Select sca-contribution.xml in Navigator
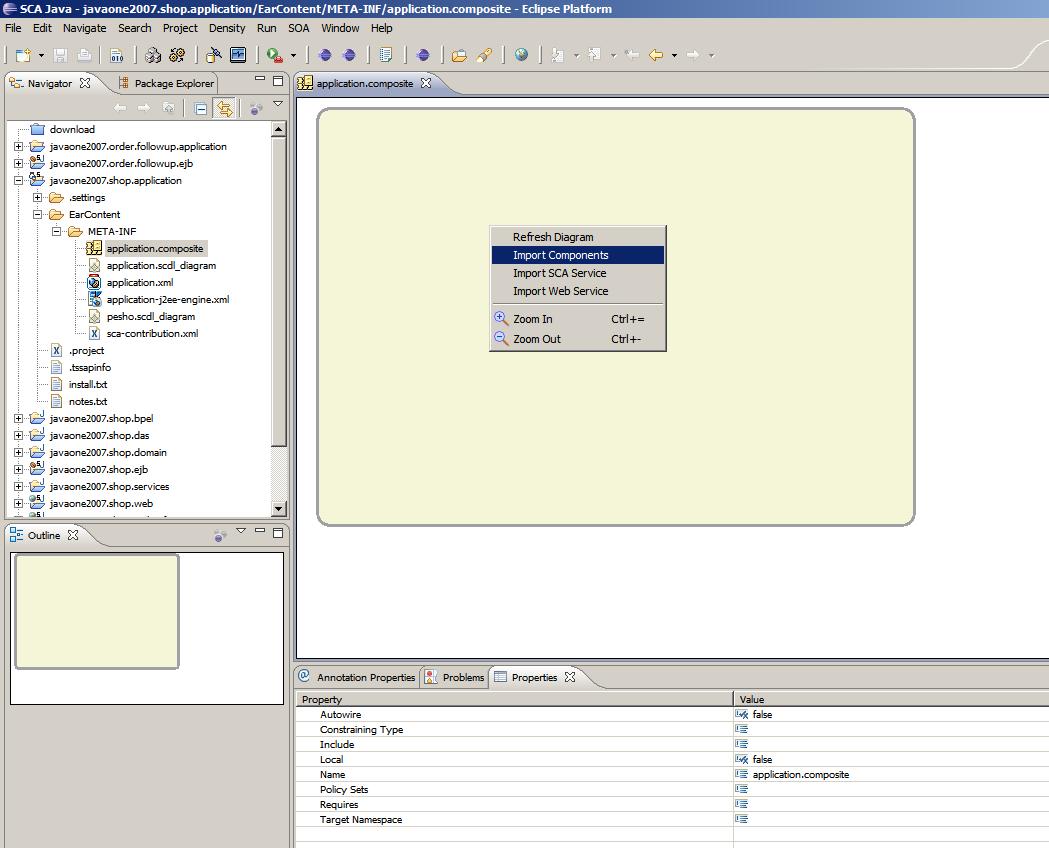 pos(153,333)
